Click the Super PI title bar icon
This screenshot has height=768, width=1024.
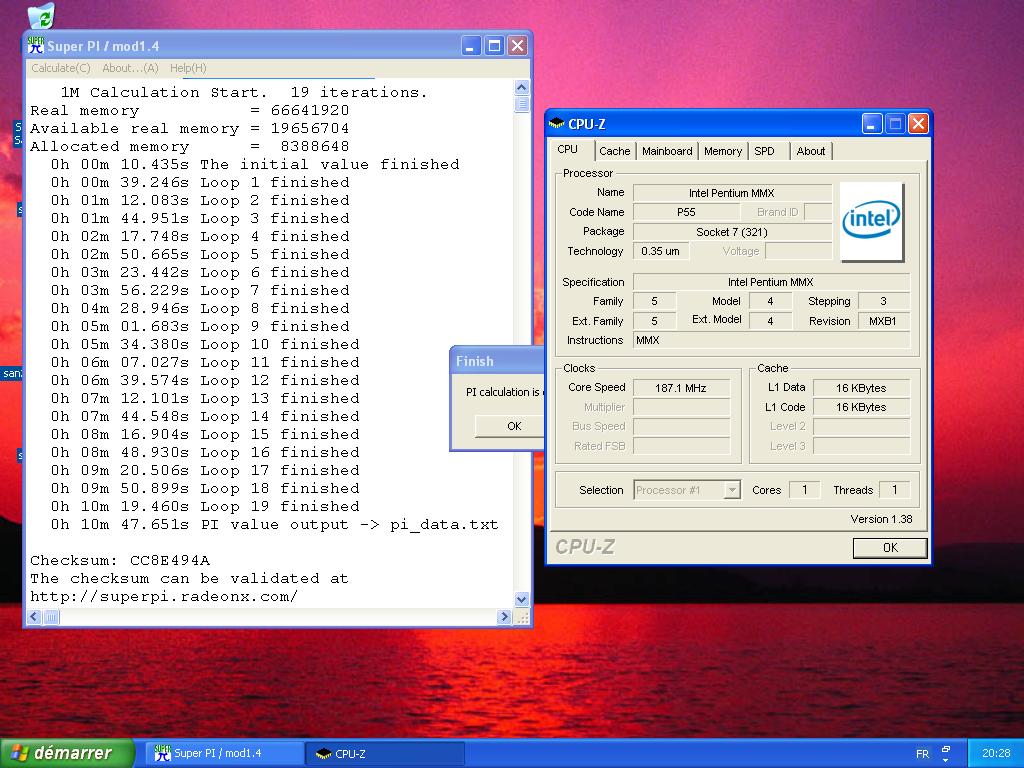point(36,46)
